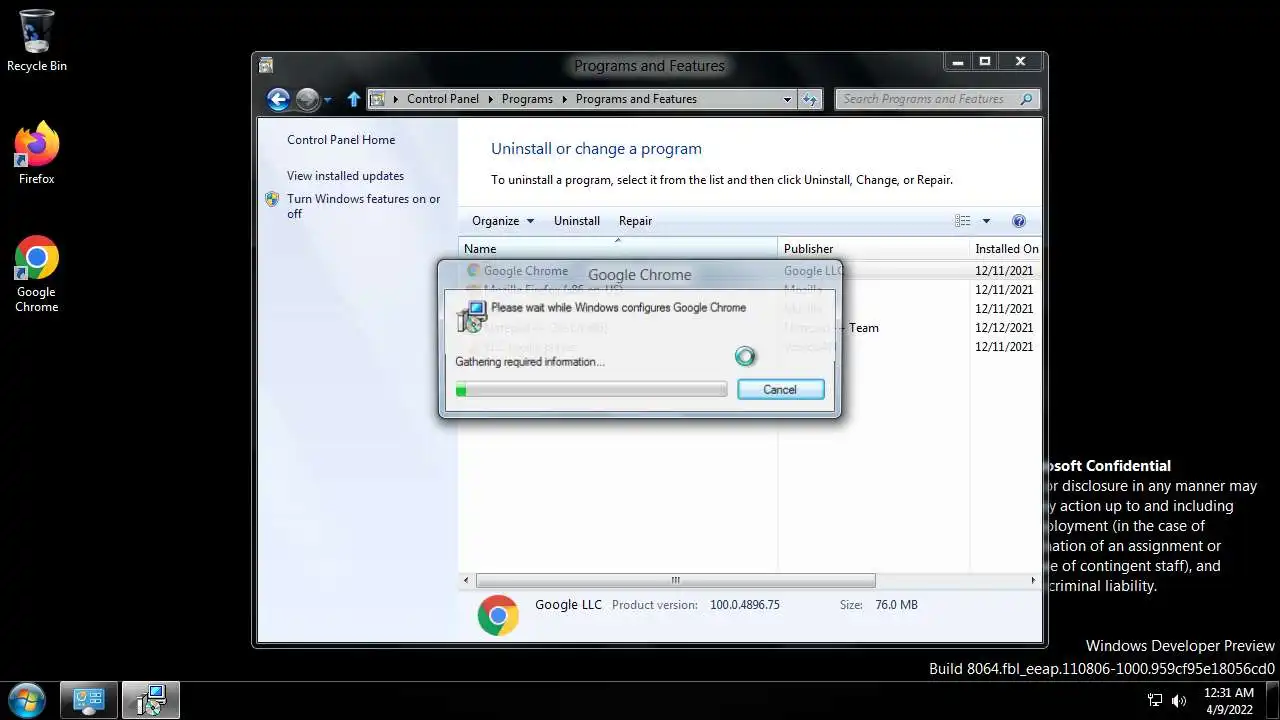Launch the Google Chrome desktop shortcut
Image resolution: width=1280 pixels, height=720 pixels.
coord(37,274)
